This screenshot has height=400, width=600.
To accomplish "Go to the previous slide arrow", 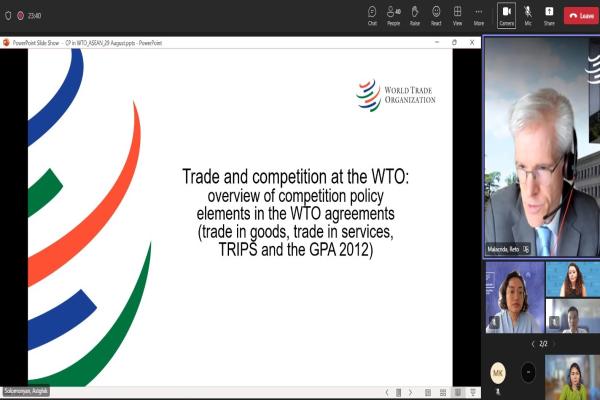I will click(387, 392).
